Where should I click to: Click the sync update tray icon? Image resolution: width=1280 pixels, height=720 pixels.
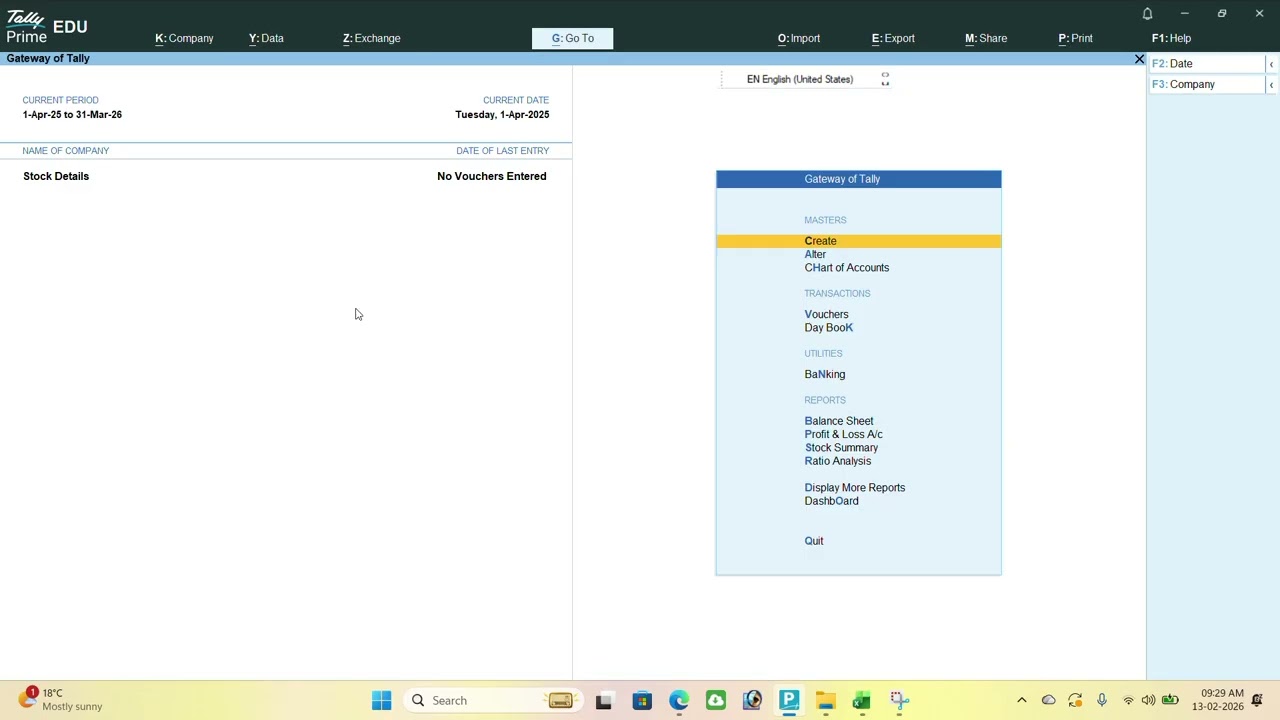pyautogui.click(x=1075, y=701)
